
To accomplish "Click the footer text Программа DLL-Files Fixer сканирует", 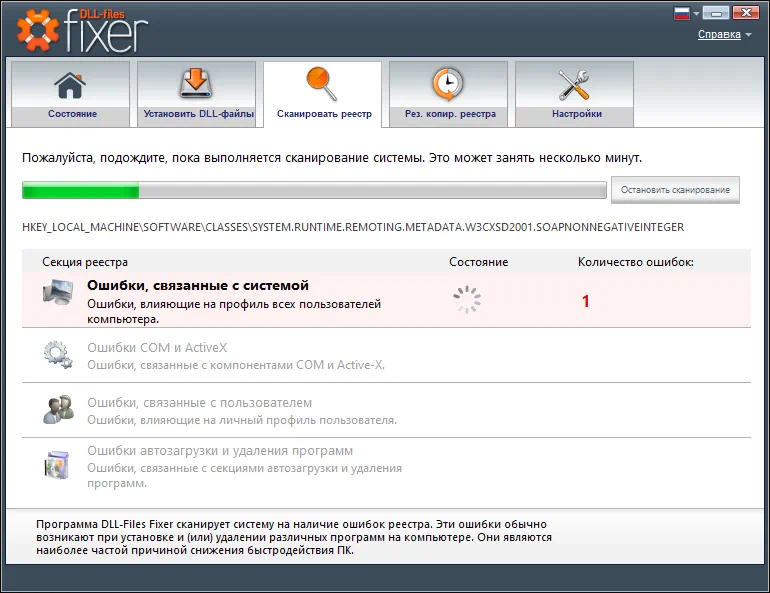I will [294, 537].
